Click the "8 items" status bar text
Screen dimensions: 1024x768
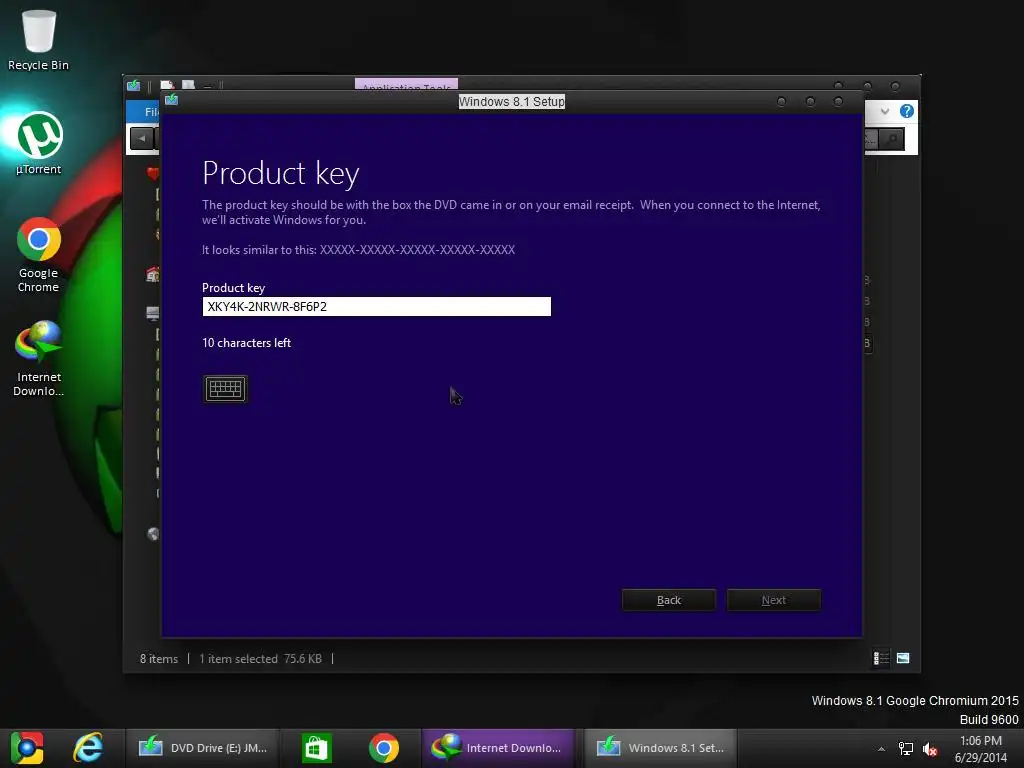click(159, 659)
